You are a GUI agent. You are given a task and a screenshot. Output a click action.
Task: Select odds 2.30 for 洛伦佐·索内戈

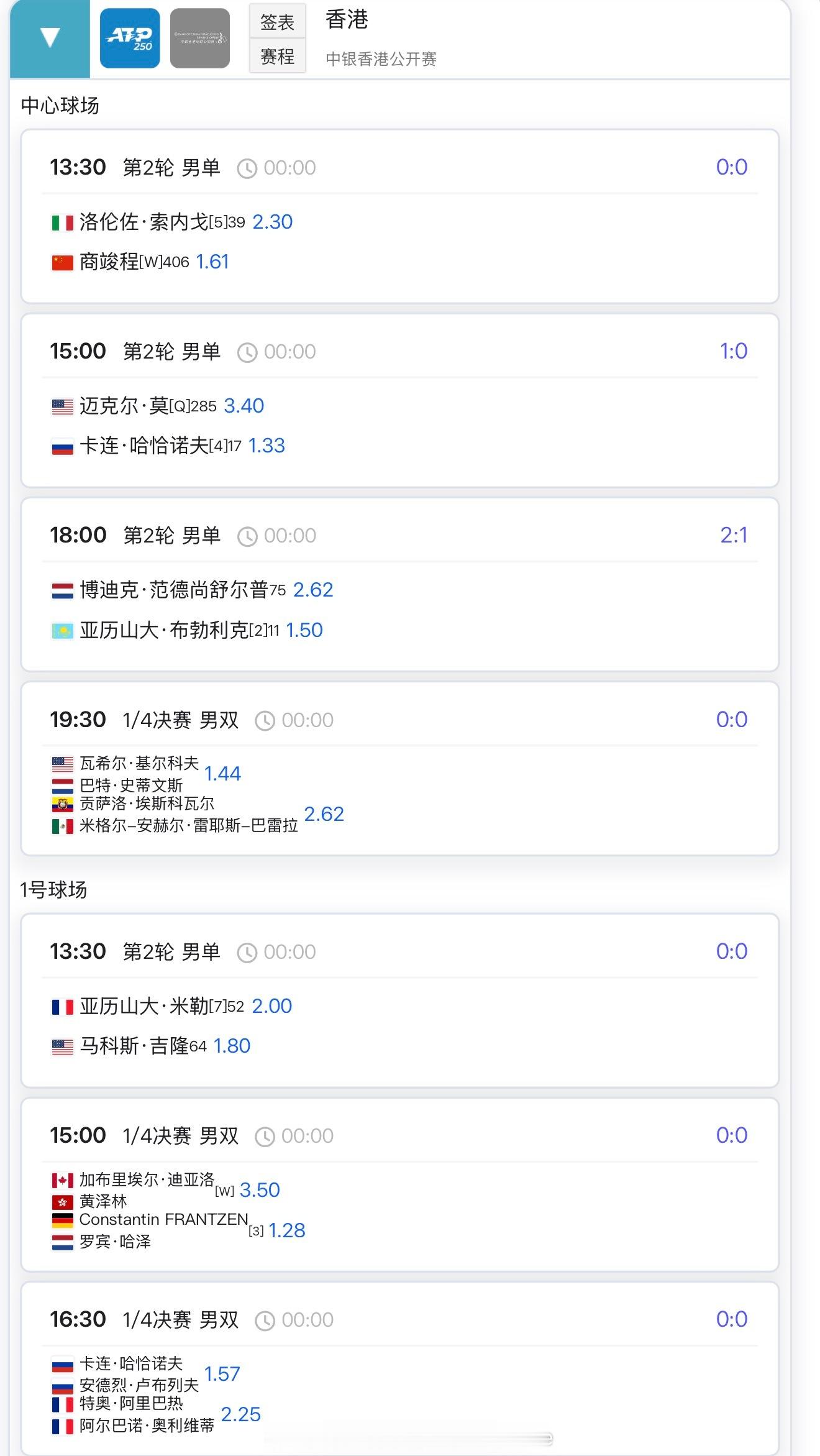(x=272, y=222)
